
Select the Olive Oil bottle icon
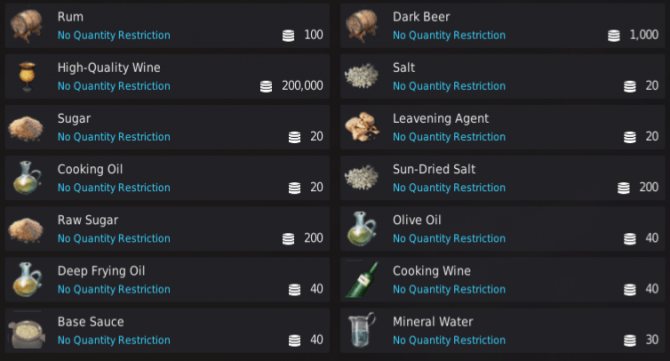[362, 229]
